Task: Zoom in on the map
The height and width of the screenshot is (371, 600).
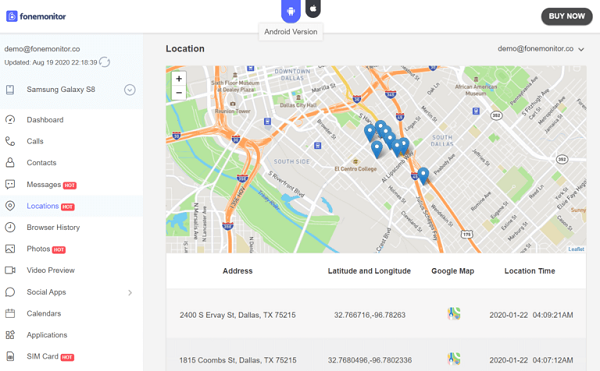Action: click(x=179, y=79)
